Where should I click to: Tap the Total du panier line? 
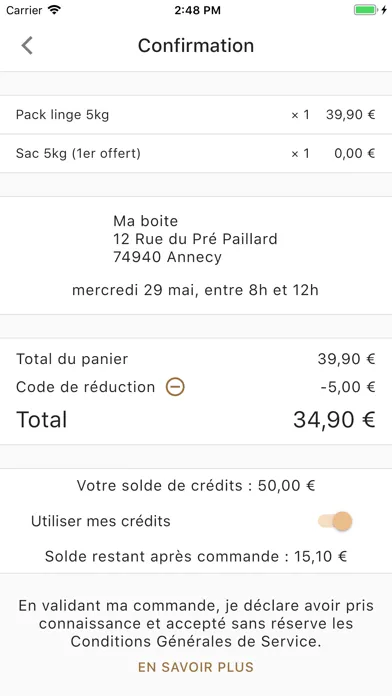pyautogui.click(x=196, y=359)
